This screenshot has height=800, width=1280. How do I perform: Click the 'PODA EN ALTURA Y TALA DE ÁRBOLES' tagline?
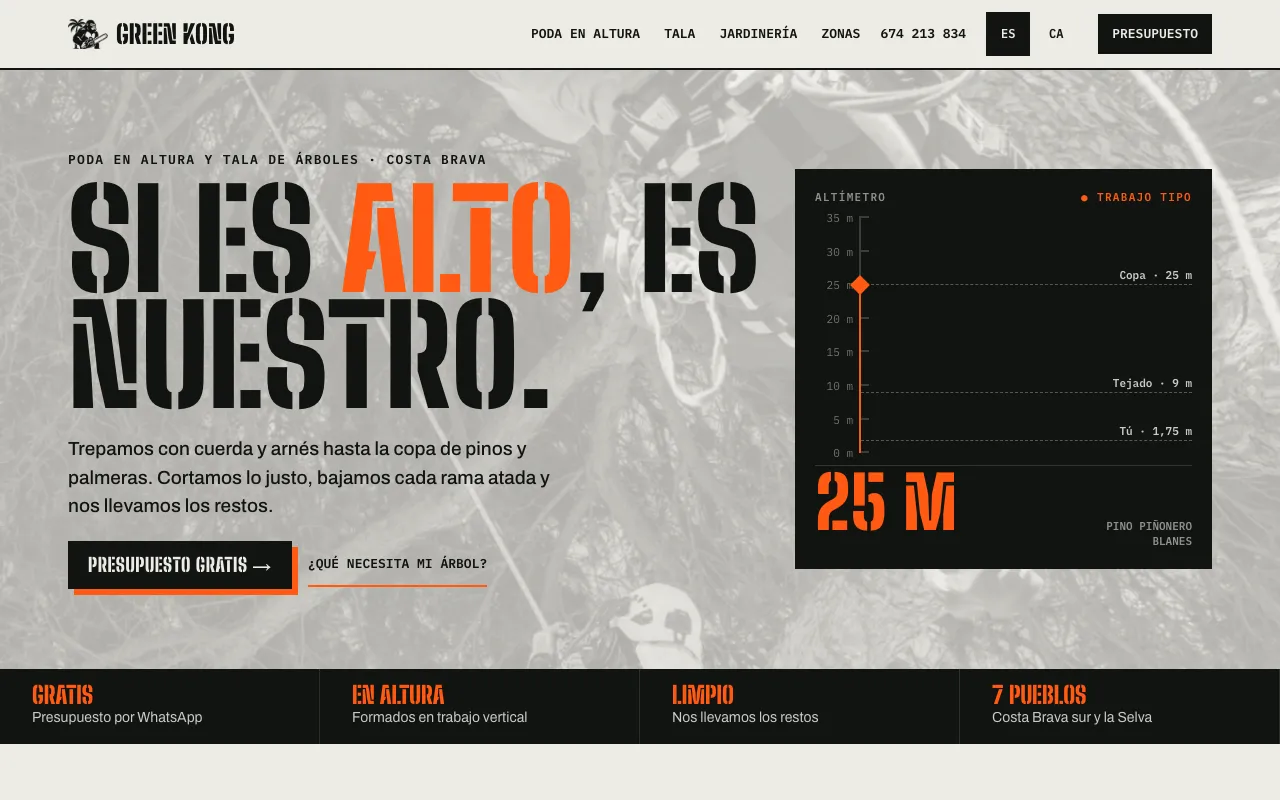point(213,159)
